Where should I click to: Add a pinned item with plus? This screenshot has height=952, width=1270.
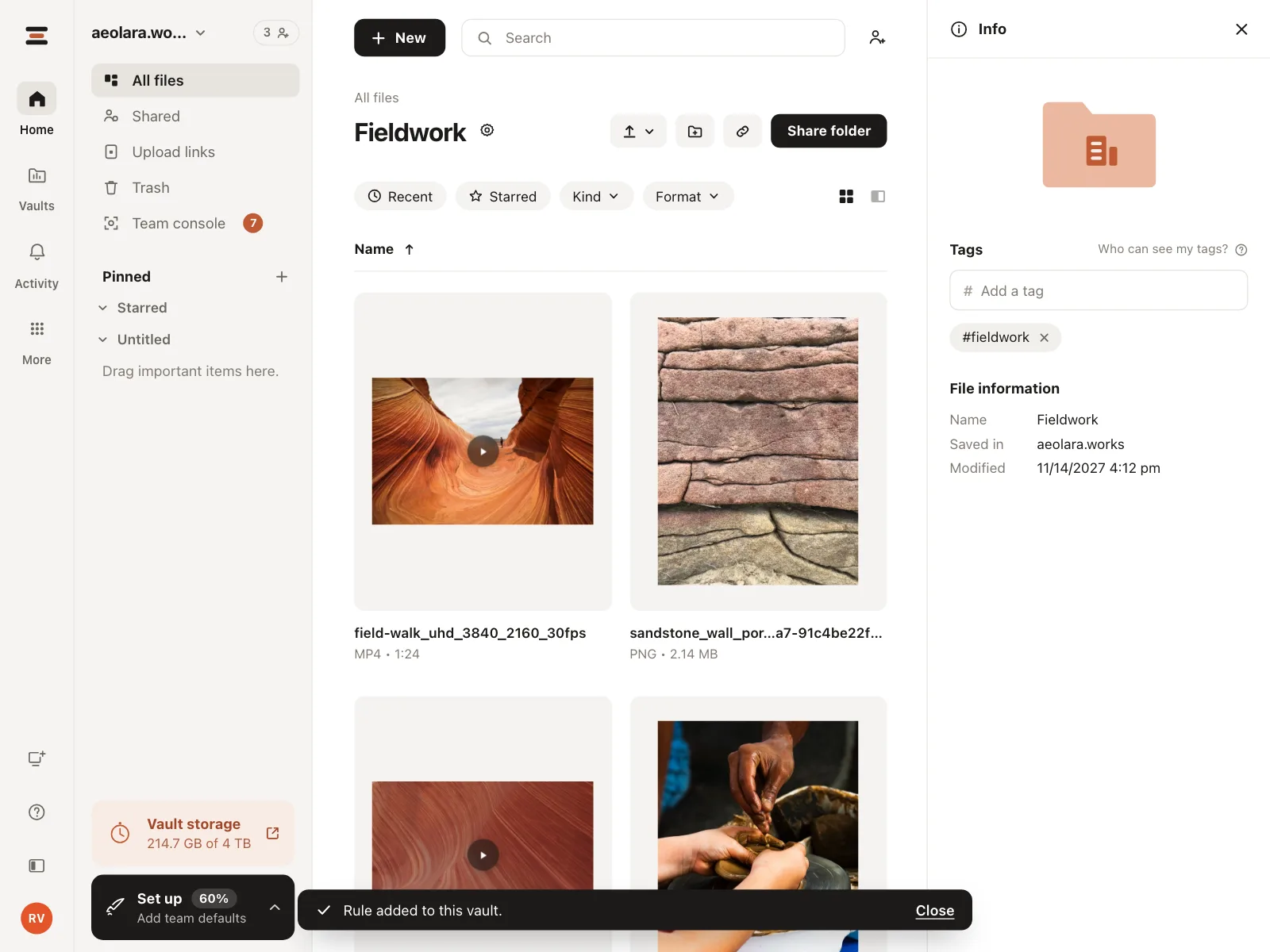coord(282,277)
